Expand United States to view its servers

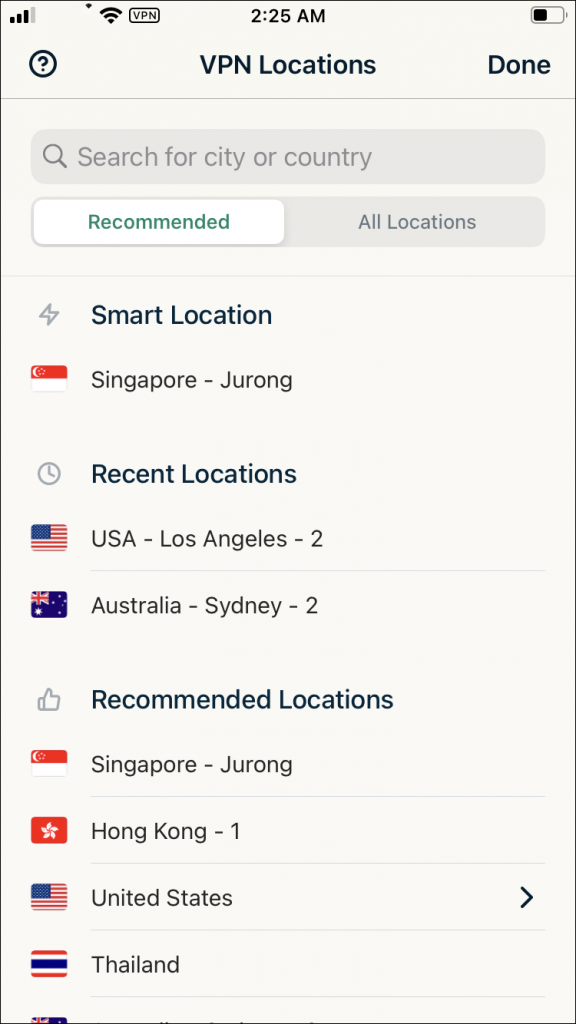(288, 897)
